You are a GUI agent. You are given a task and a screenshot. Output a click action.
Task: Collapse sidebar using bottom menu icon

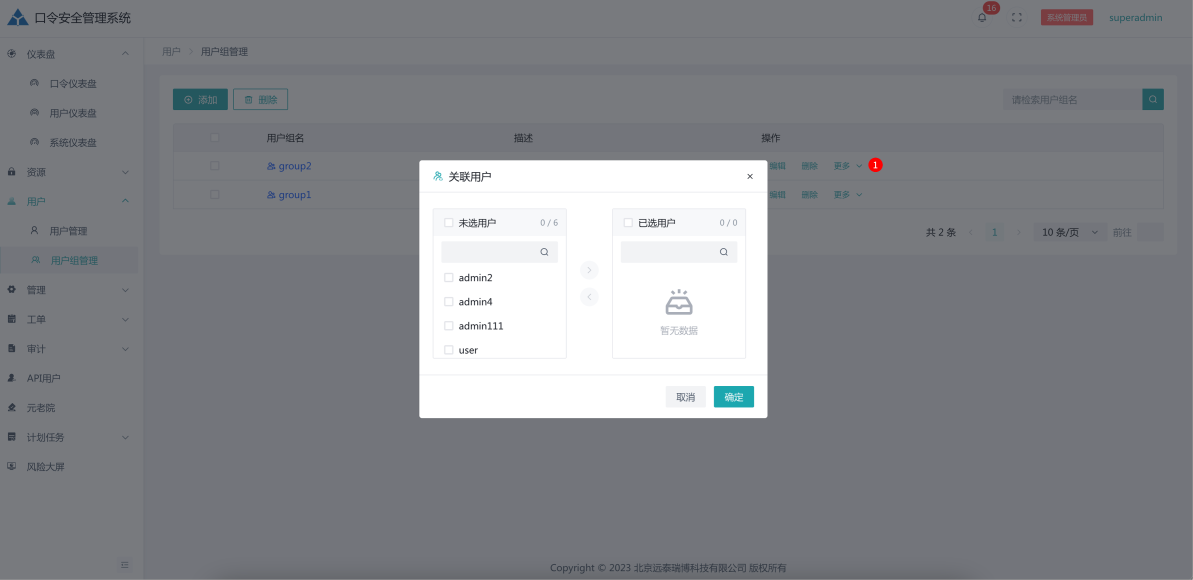click(x=125, y=565)
